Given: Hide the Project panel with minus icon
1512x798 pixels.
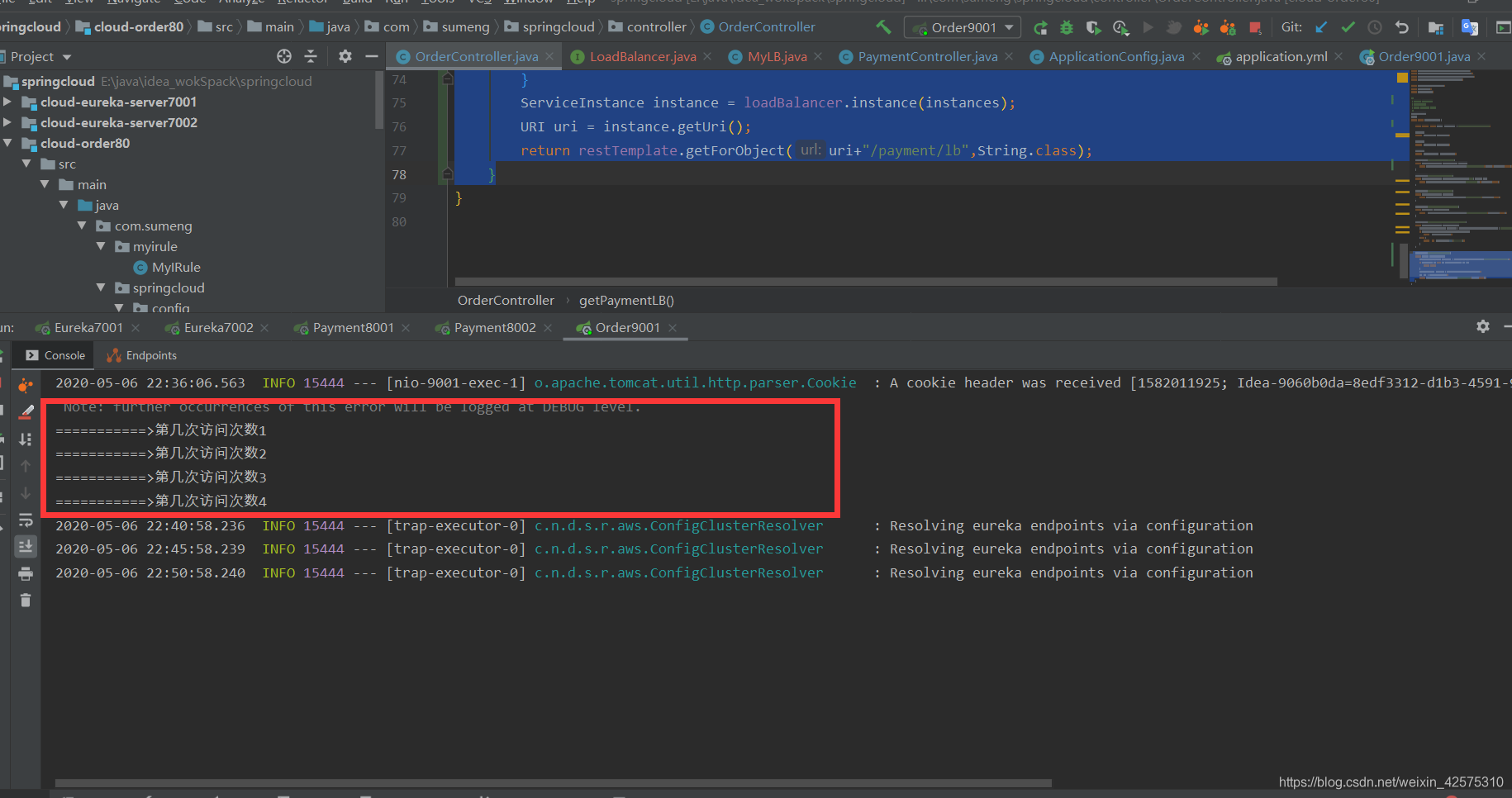Looking at the screenshot, I should click(x=372, y=56).
